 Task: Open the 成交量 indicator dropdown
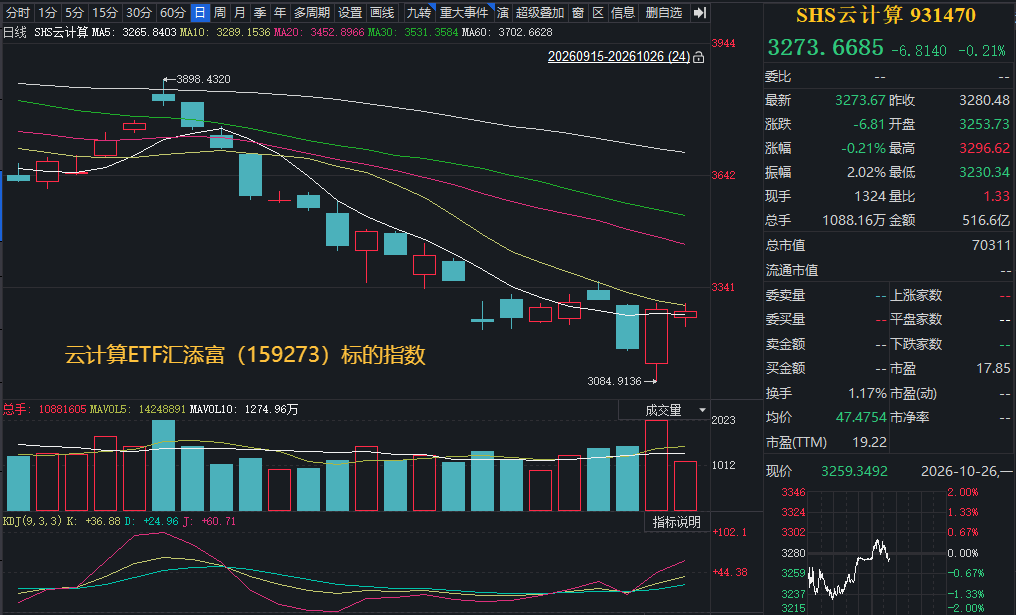pos(664,410)
